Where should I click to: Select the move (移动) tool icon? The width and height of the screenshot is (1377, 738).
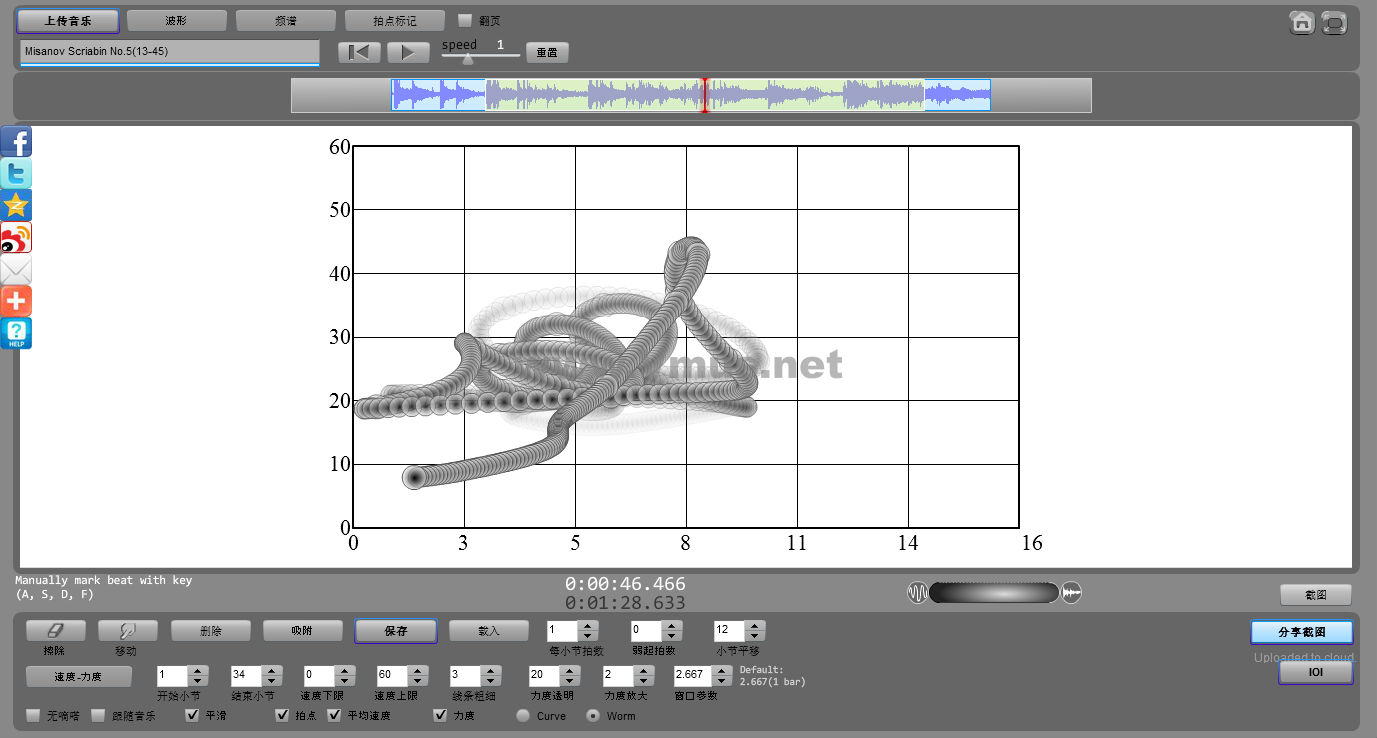coord(127,631)
